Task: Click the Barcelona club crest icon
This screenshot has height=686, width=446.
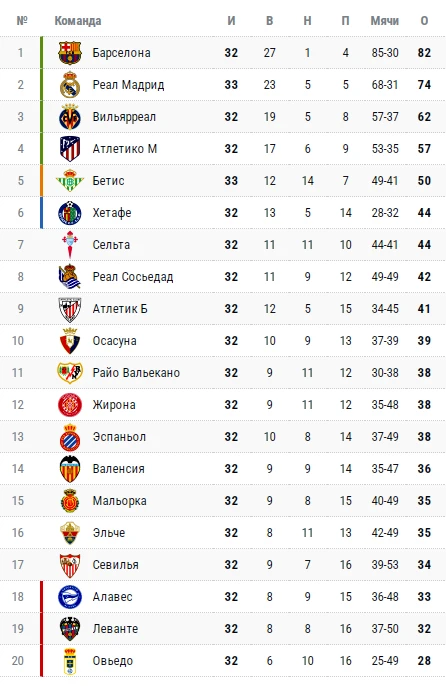Action: click(70, 53)
